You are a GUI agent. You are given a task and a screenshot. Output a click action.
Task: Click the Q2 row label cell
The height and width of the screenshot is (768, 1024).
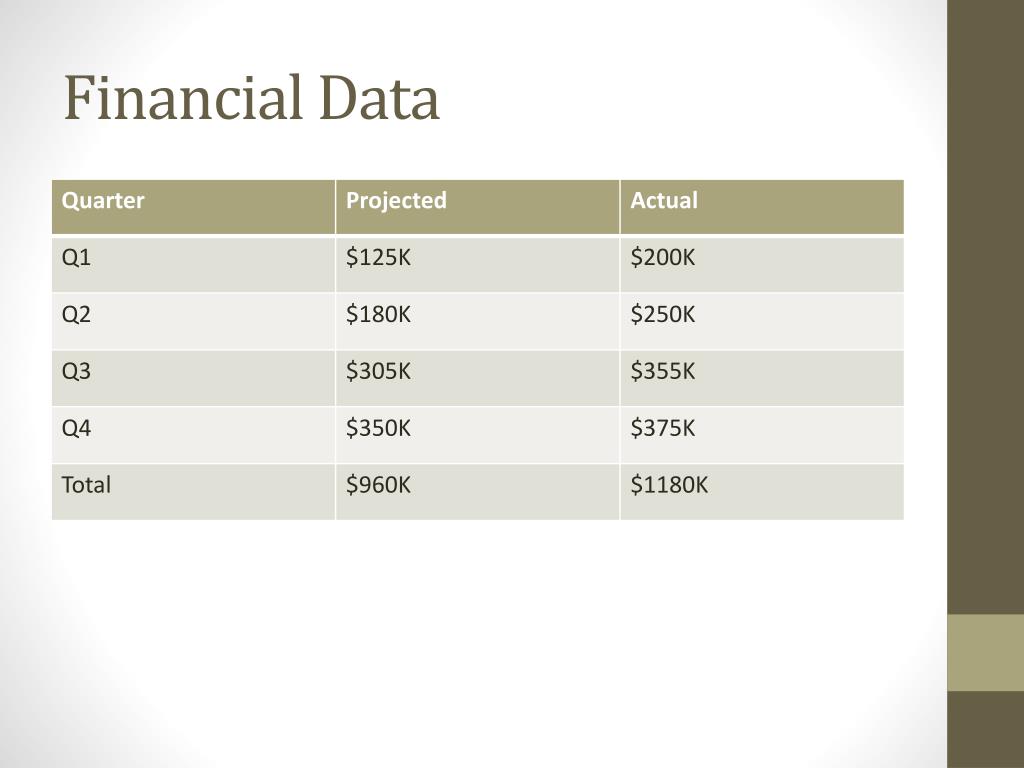pyautogui.click(x=193, y=321)
